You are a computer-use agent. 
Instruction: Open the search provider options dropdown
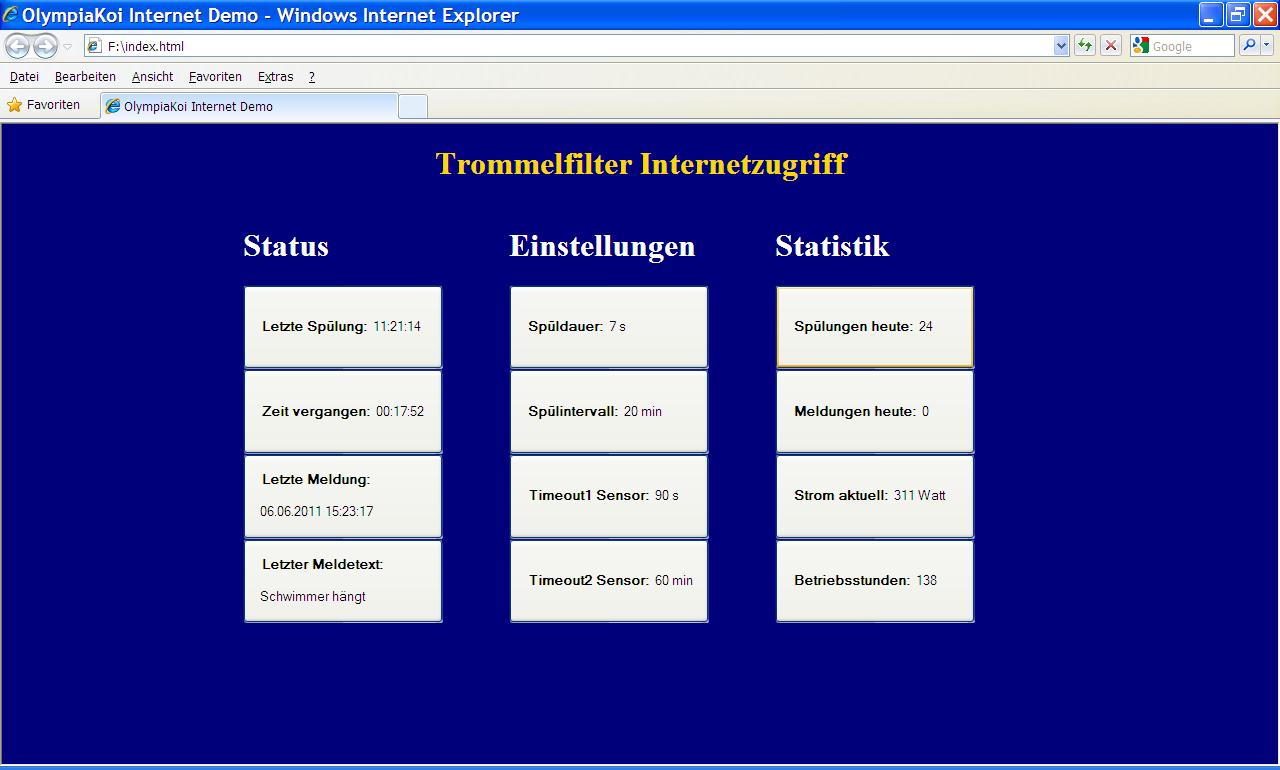(x=1267, y=46)
